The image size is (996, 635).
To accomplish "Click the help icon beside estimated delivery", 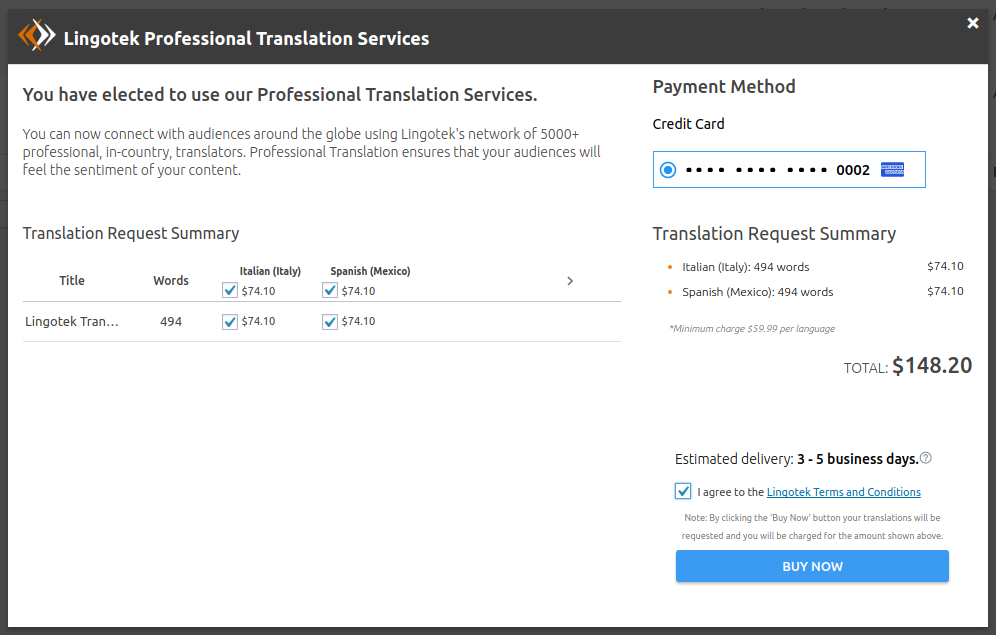I will pyautogui.click(x=926, y=459).
